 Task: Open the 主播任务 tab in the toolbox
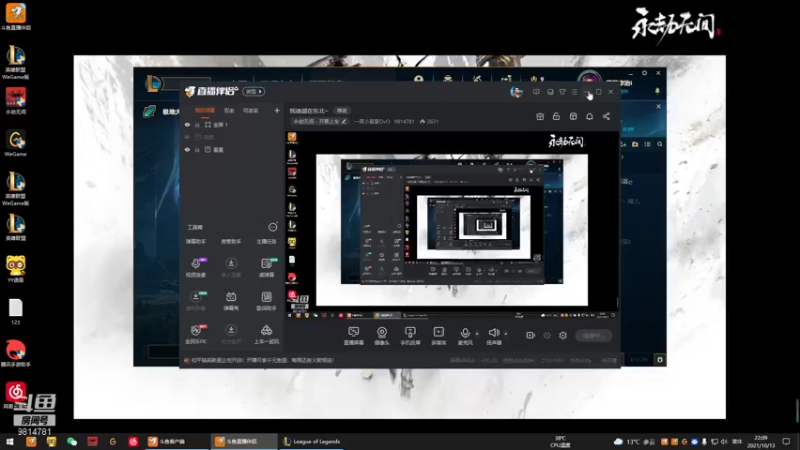tap(266, 241)
